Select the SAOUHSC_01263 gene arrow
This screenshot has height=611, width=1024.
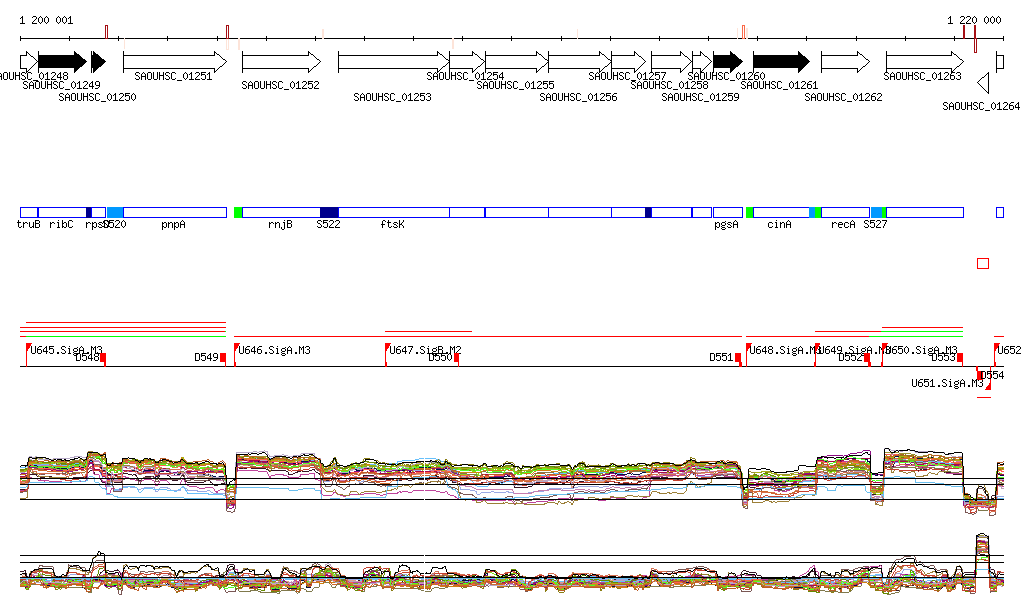[x=924, y=62]
